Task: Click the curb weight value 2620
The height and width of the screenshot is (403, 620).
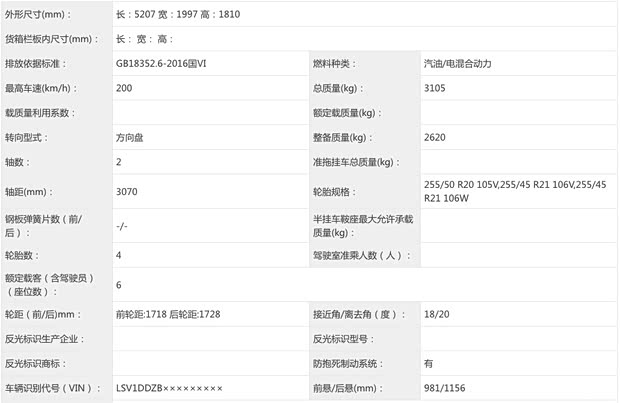Action: (x=436, y=137)
